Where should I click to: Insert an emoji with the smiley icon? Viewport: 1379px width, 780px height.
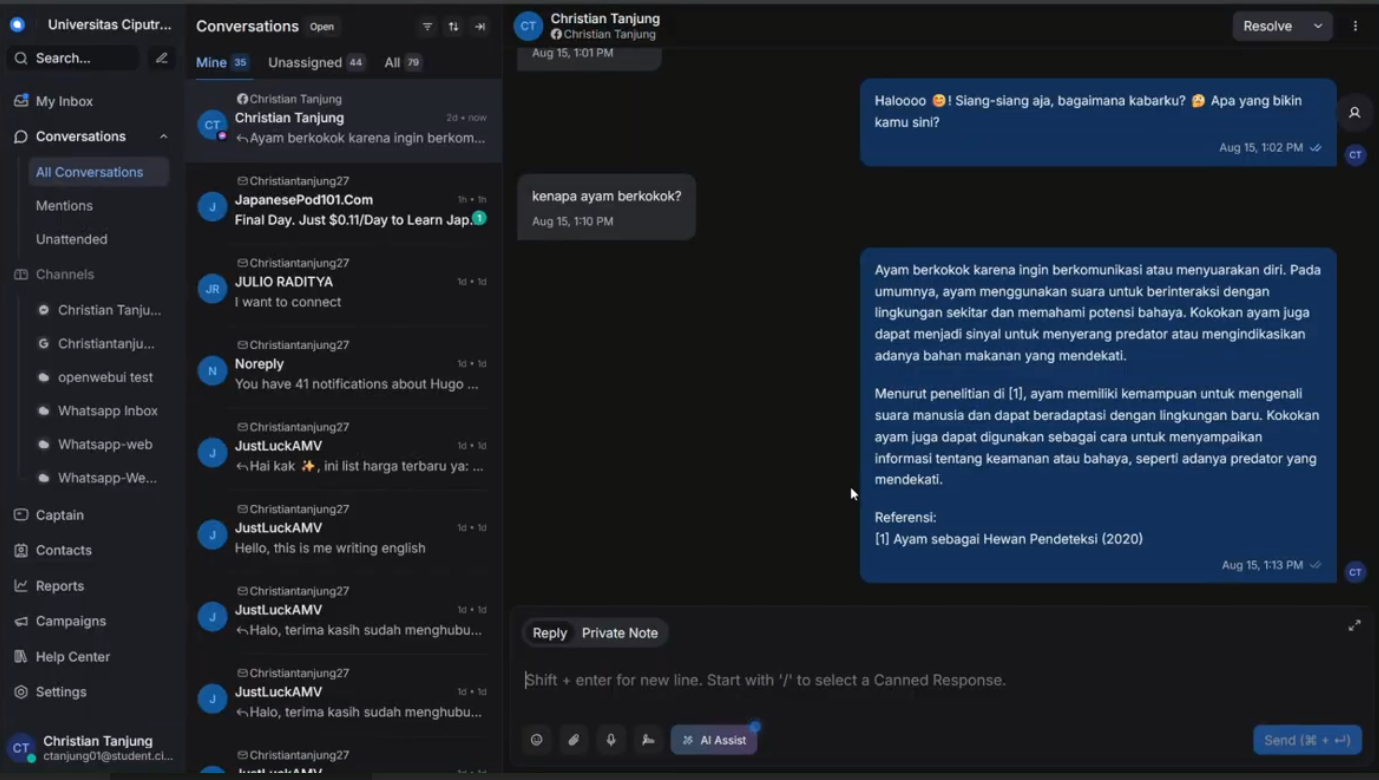pos(537,740)
